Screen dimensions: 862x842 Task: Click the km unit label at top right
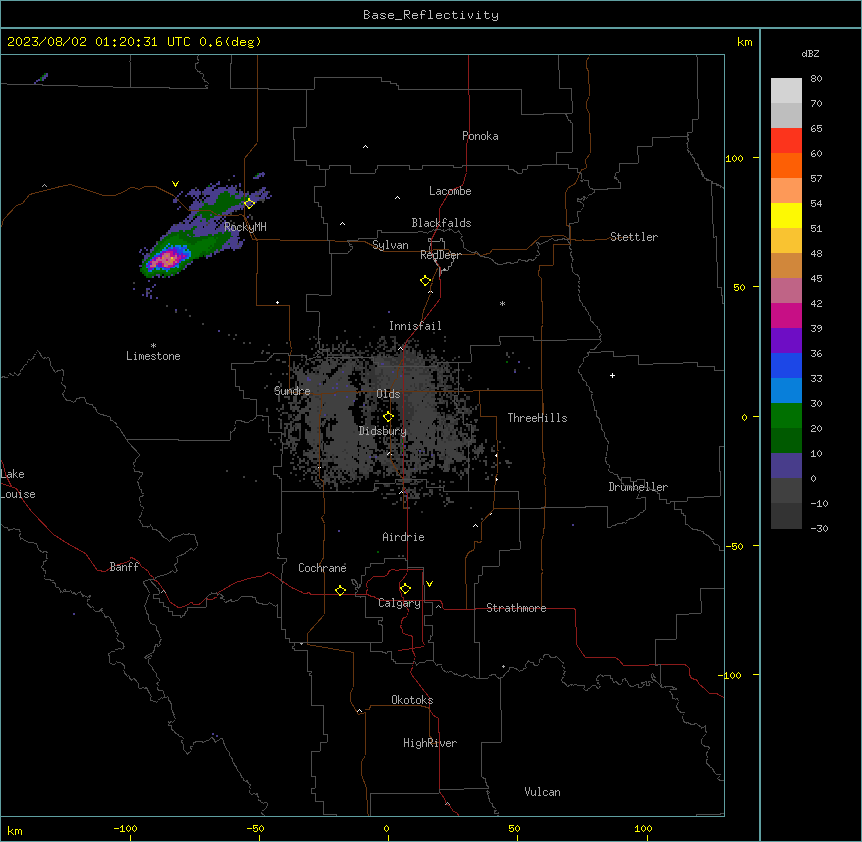(744, 42)
